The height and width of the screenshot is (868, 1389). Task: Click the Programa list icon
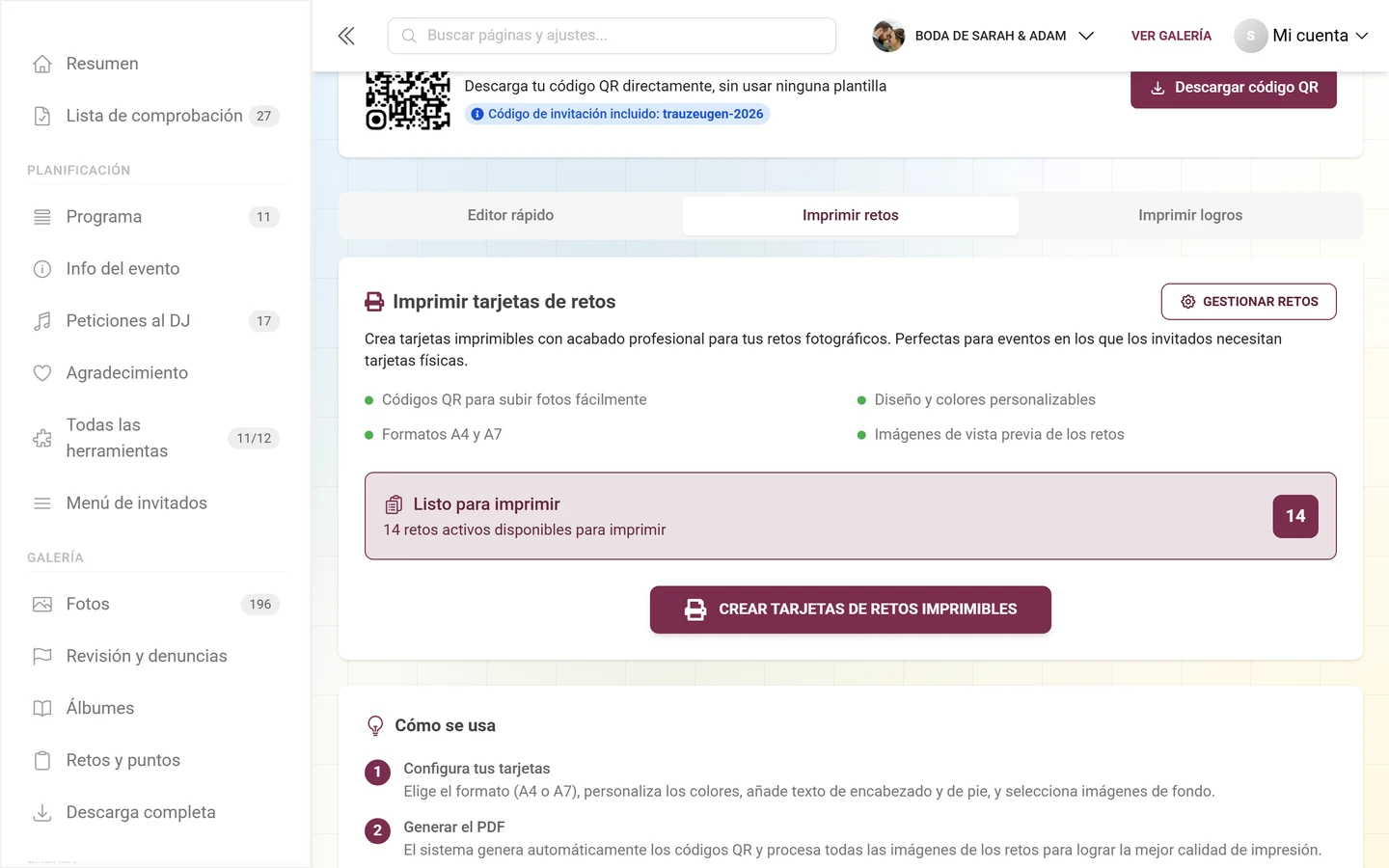[x=42, y=217]
